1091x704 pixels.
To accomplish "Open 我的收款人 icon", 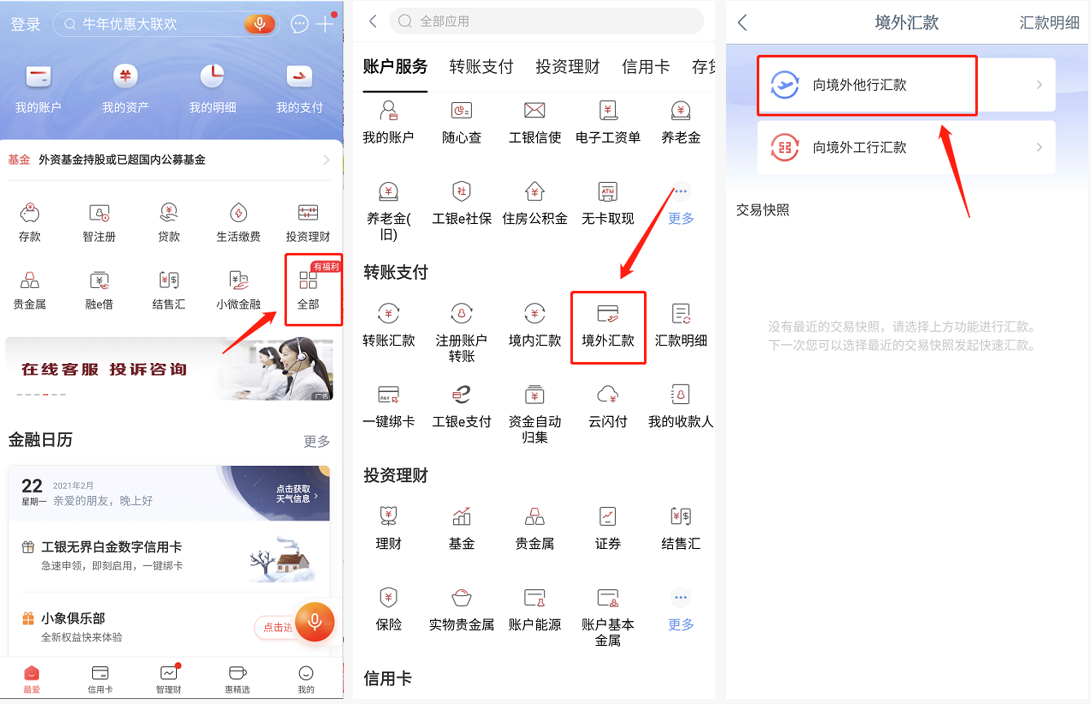I will (680, 394).
